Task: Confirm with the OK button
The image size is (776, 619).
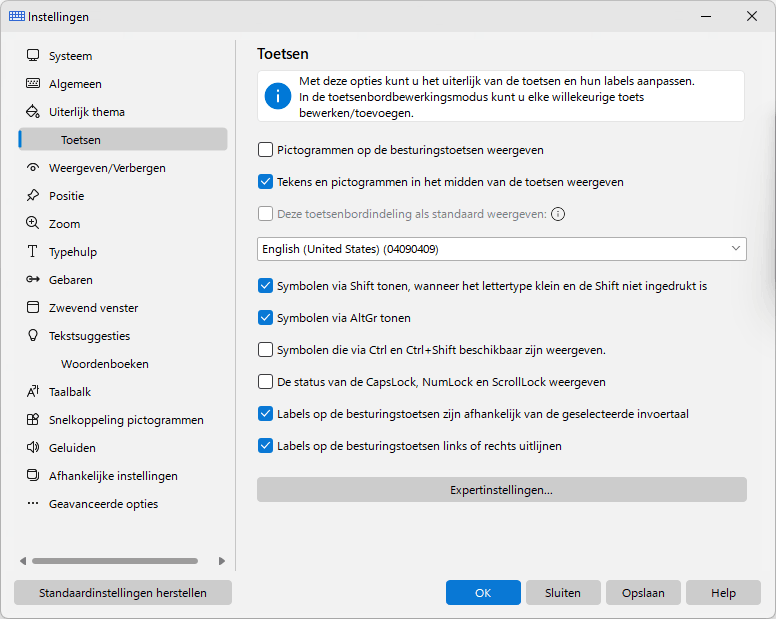Action: point(483,593)
